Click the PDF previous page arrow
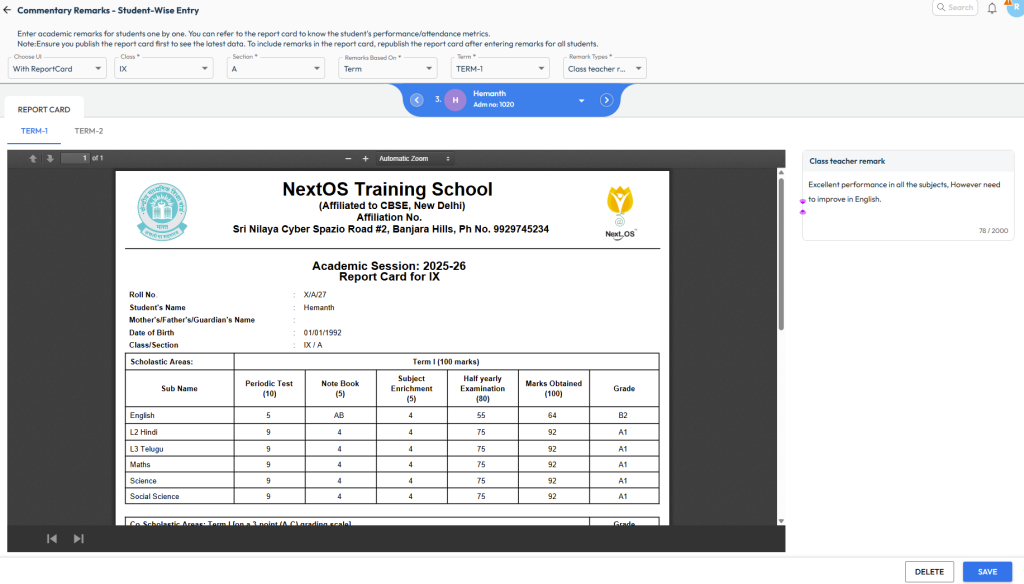1024x584 pixels. [33, 158]
